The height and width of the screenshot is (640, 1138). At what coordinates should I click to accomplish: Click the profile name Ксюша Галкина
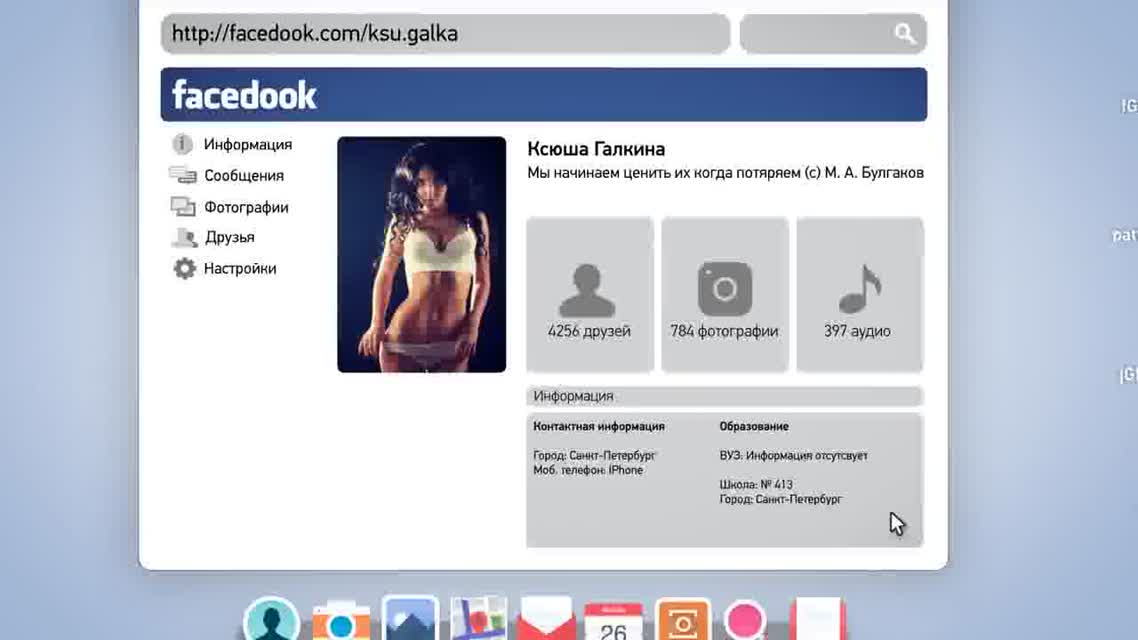pyautogui.click(x=596, y=149)
